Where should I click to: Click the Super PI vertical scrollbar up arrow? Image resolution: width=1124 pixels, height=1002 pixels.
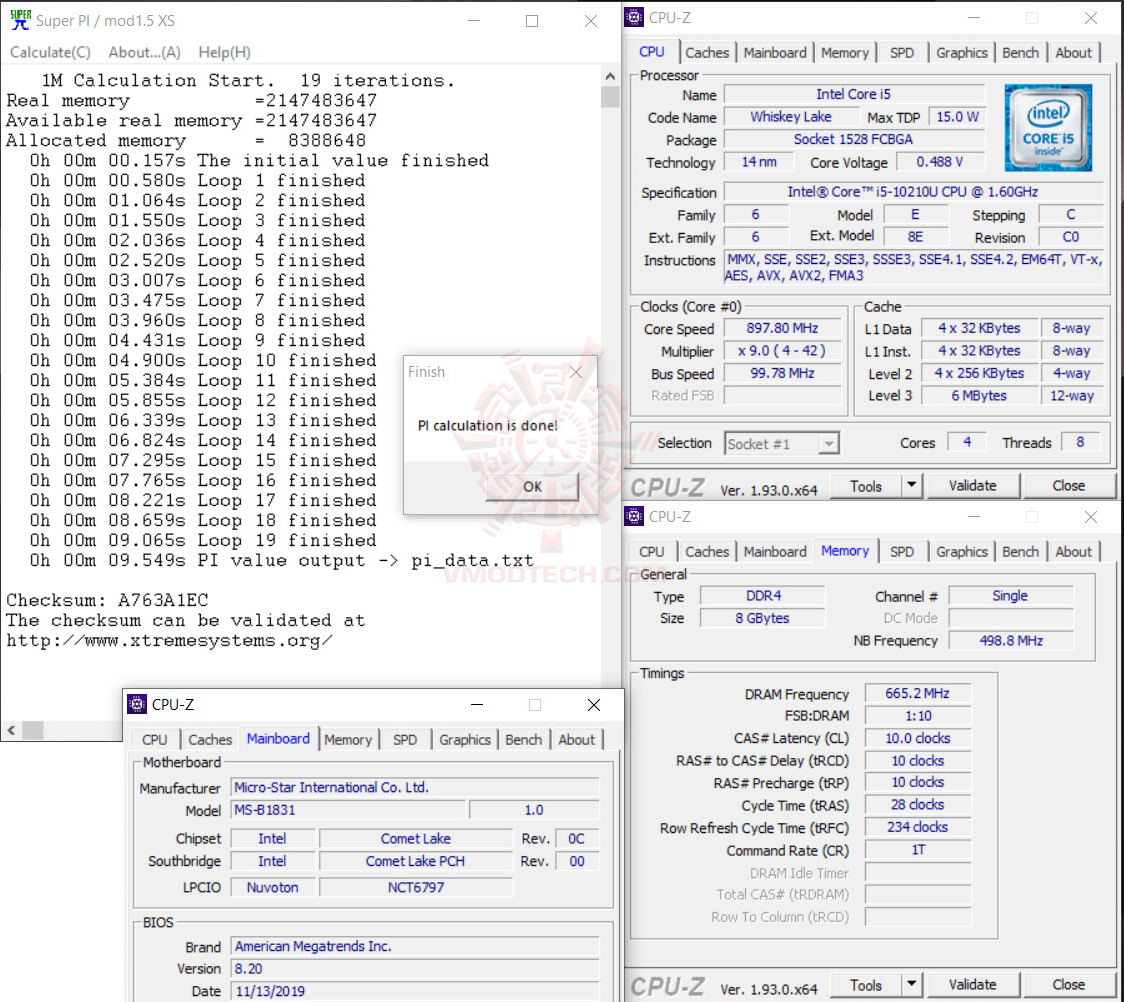pos(610,75)
